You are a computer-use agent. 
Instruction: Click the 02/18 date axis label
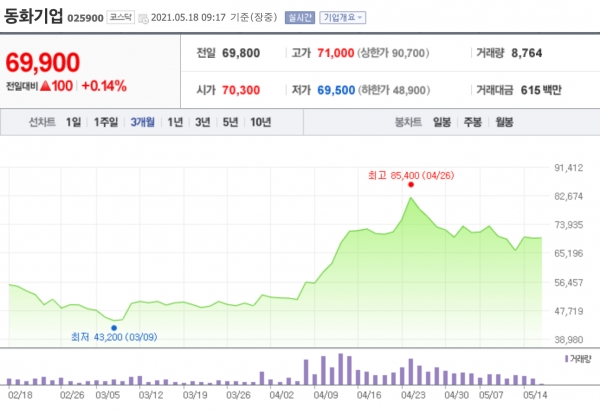(x=20, y=395)
